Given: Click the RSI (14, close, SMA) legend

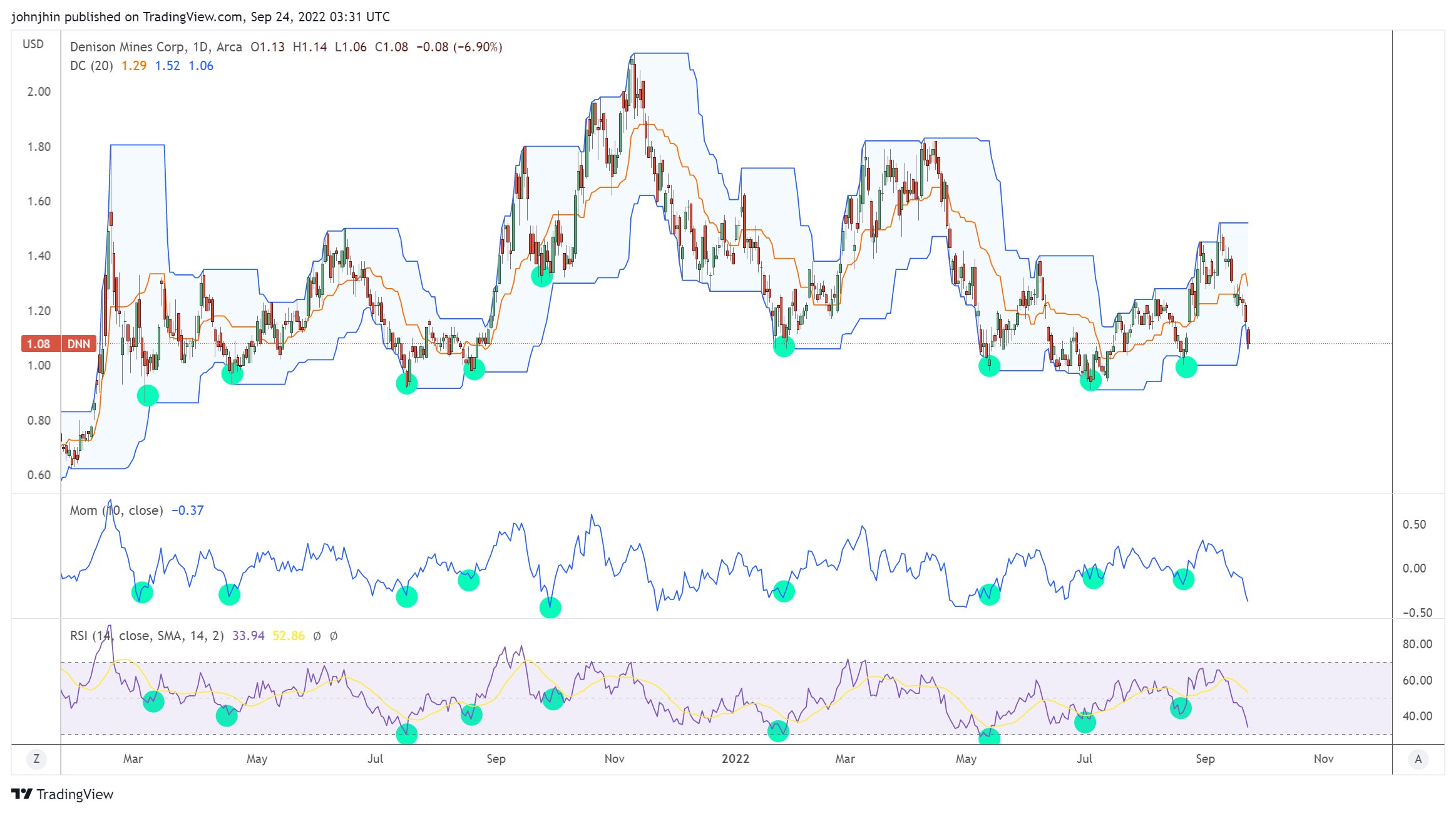Looking at the screenshot, I should click(146, 636).
